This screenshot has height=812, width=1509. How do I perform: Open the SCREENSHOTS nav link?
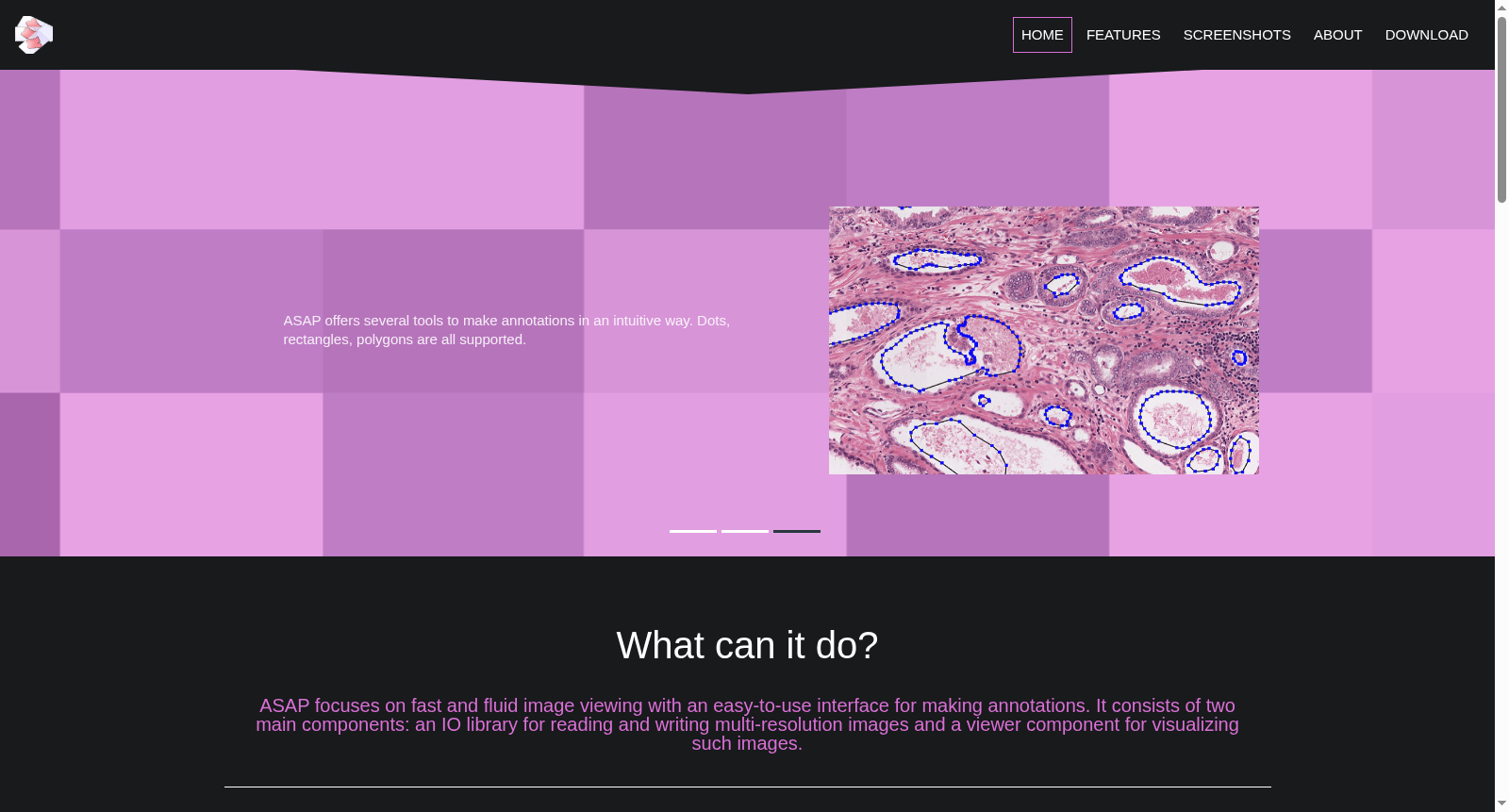(x=1236, y=35)
